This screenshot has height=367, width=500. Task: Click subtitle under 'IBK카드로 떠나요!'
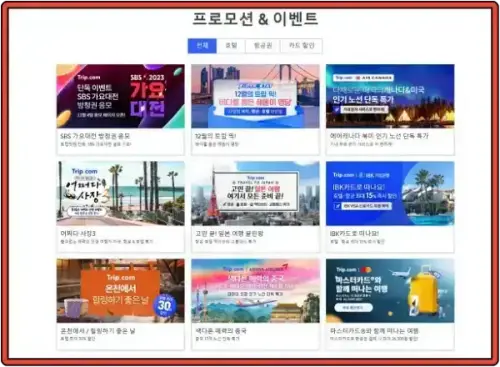coord(357,241)
